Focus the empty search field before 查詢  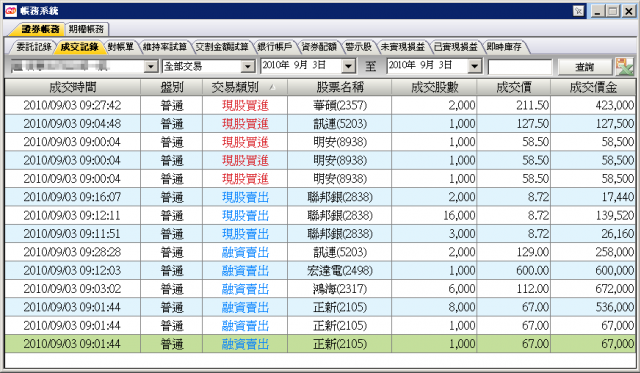point(520,67)
